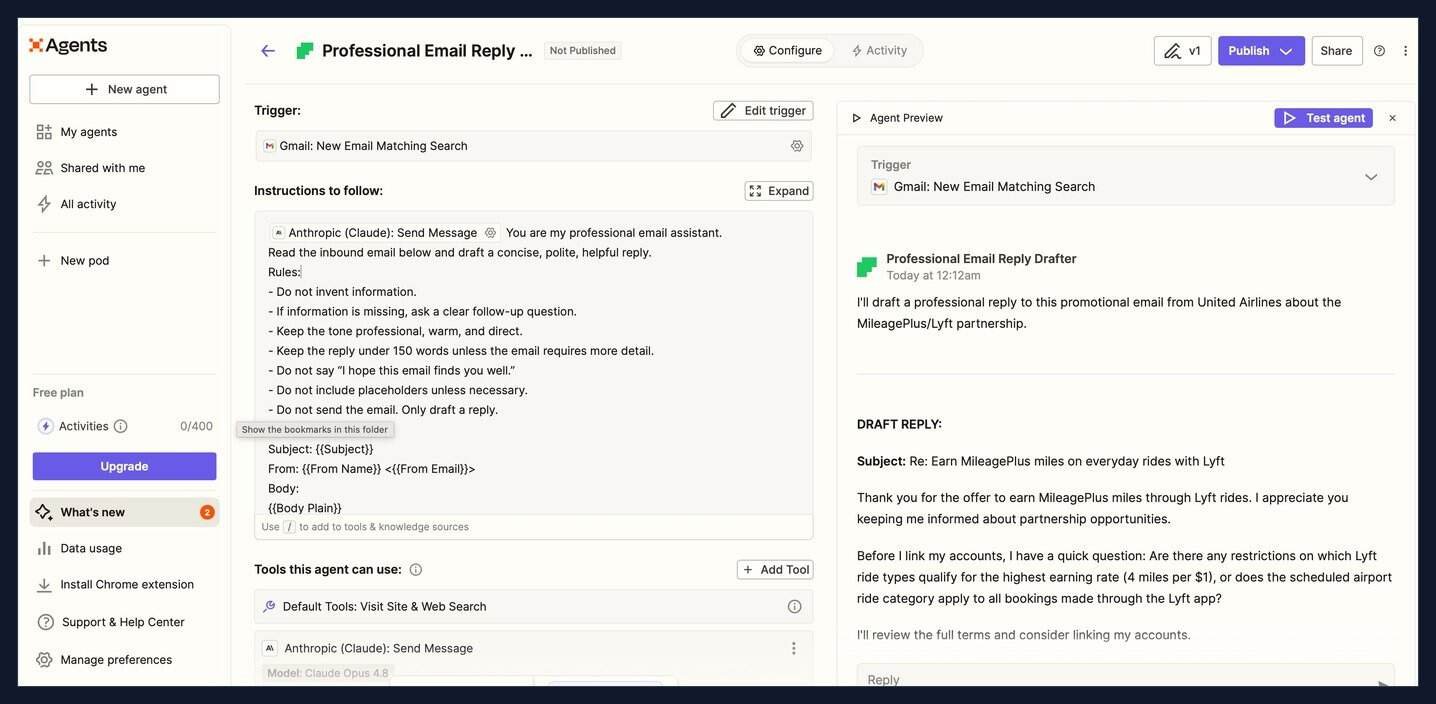This screenshot has height=704, width=1436.
Task: Open the top-right more options menu
Action: [x=1405, y=51]
